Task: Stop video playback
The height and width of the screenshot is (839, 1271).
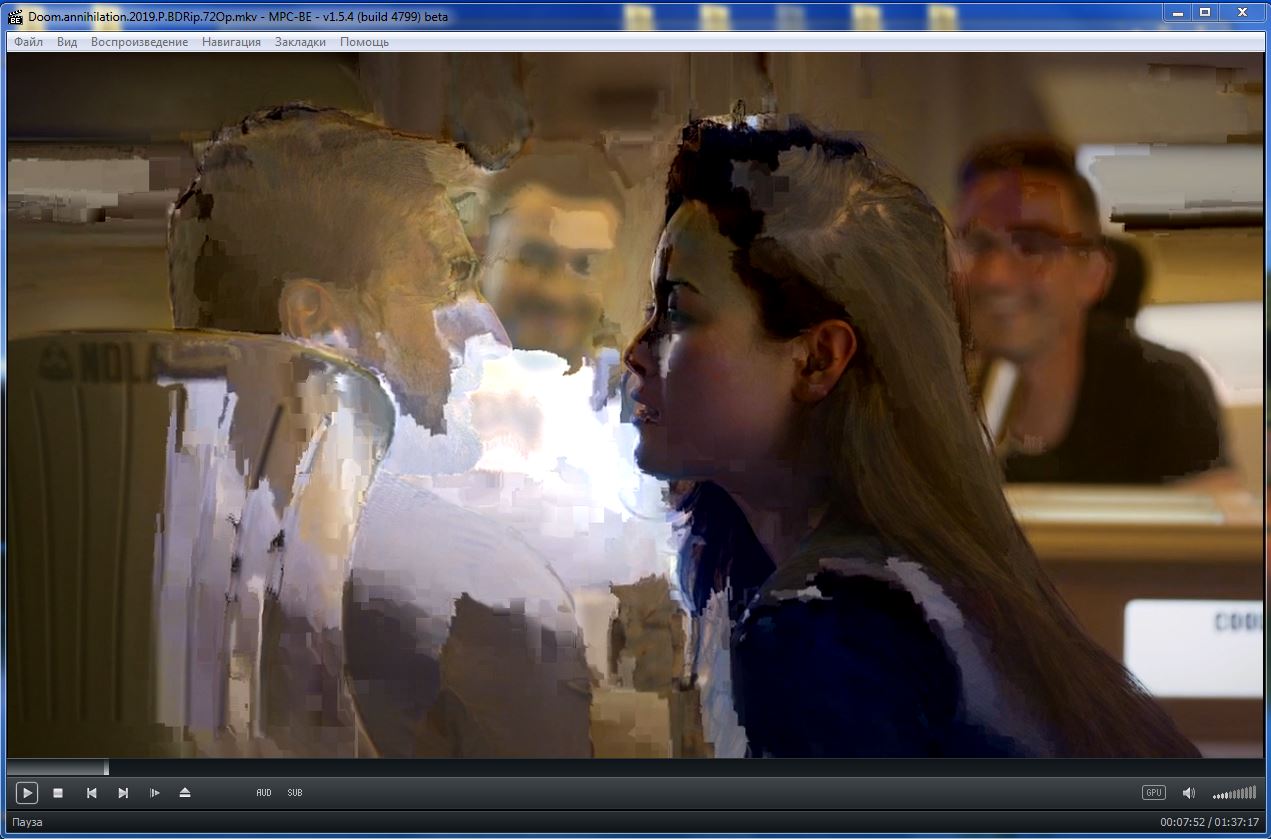Action: (x=58, y=793)
